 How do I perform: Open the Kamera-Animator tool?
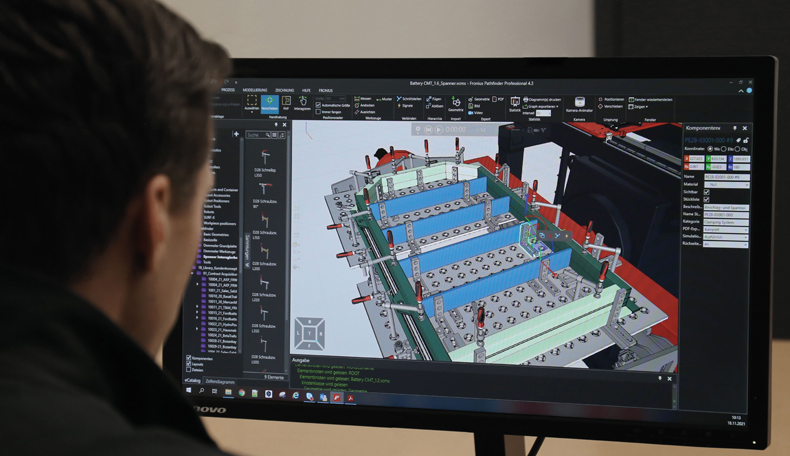579,104
